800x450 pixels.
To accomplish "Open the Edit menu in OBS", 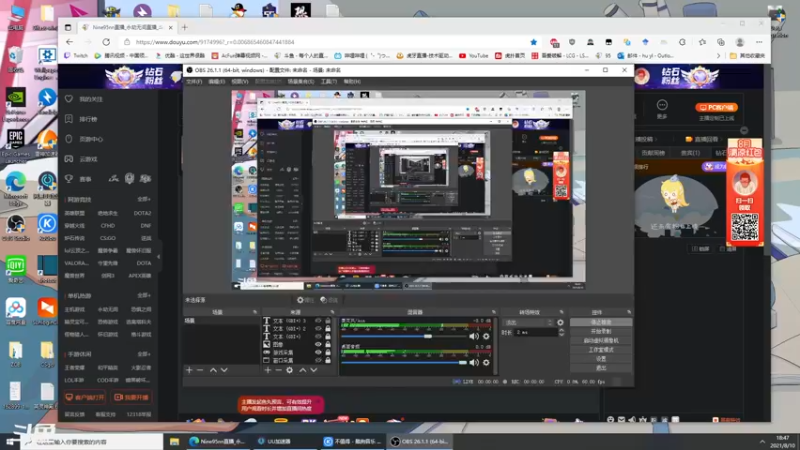I will pyautogui.click(x=216, y=82).
